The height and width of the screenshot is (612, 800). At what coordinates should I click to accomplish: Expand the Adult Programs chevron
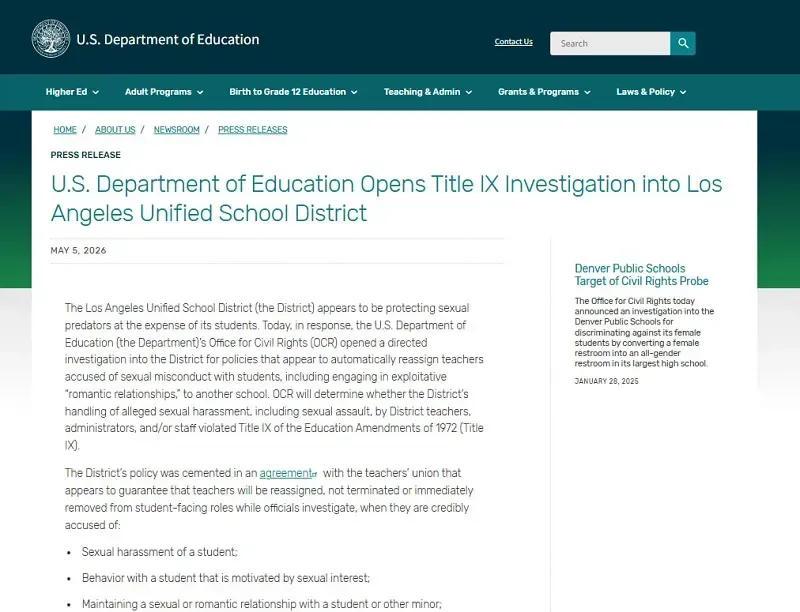(200, 92)
